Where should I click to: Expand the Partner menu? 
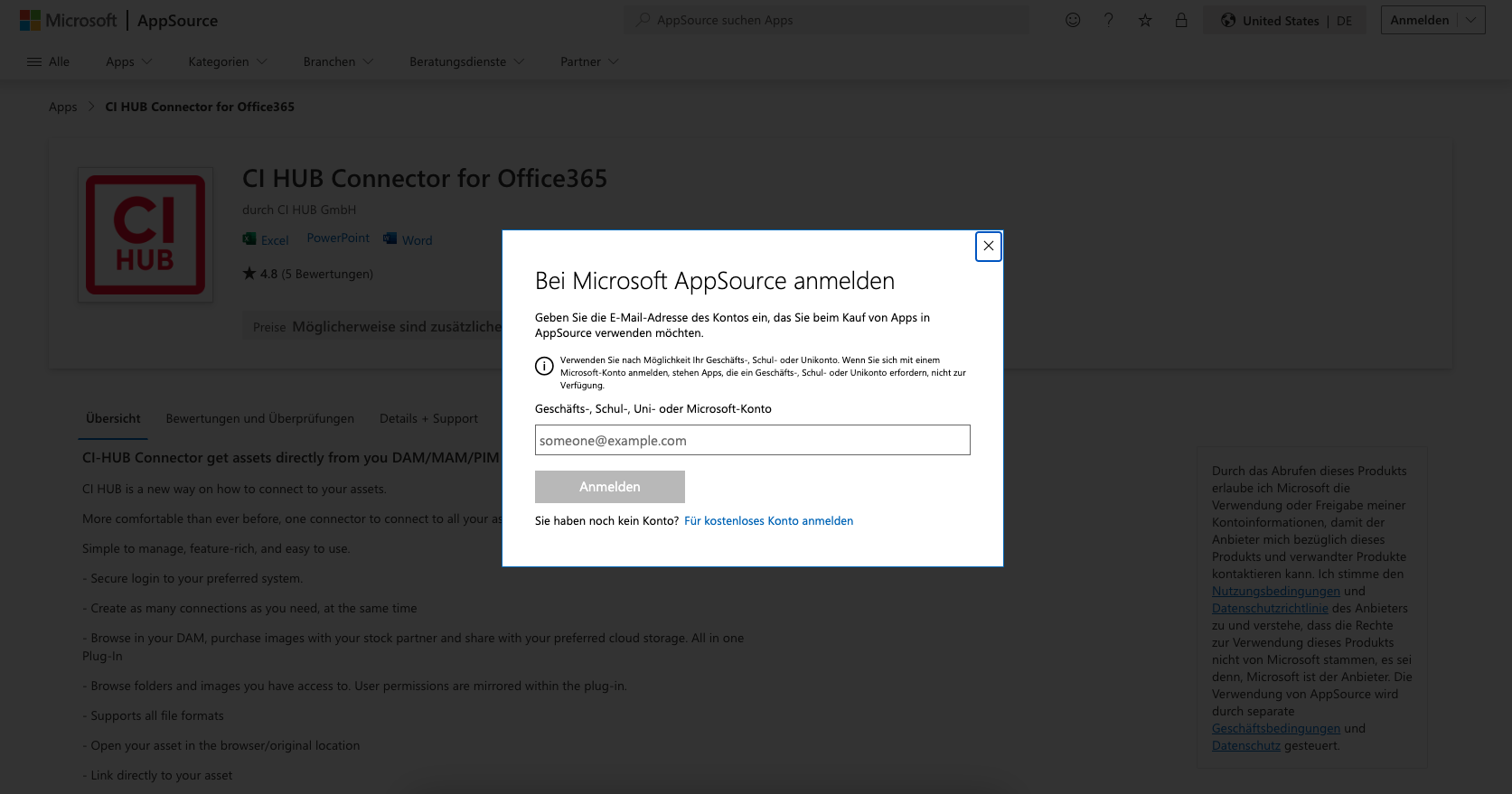click(x=589, y=61)
